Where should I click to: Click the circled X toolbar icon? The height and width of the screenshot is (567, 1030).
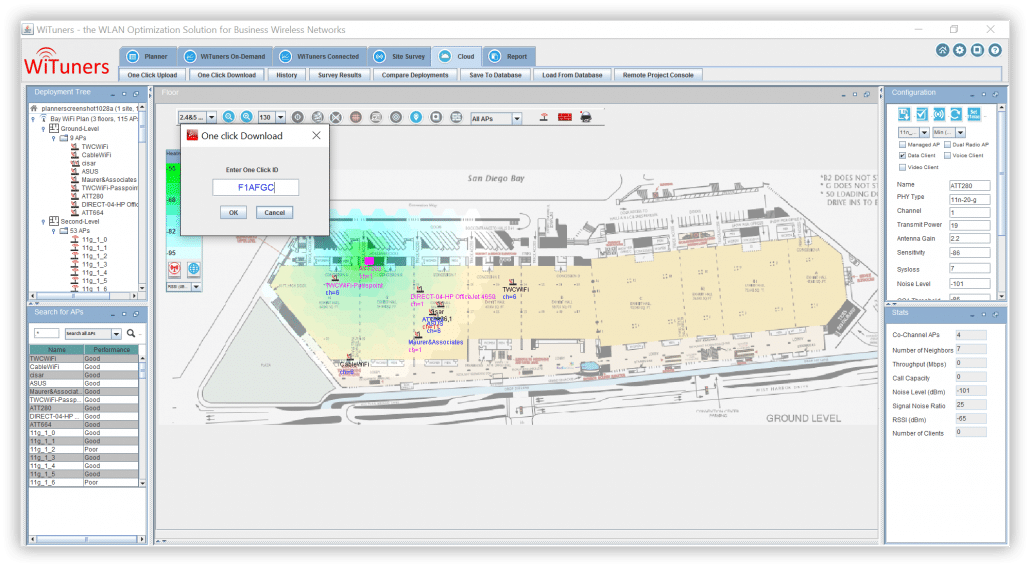(x=336, y=117)
